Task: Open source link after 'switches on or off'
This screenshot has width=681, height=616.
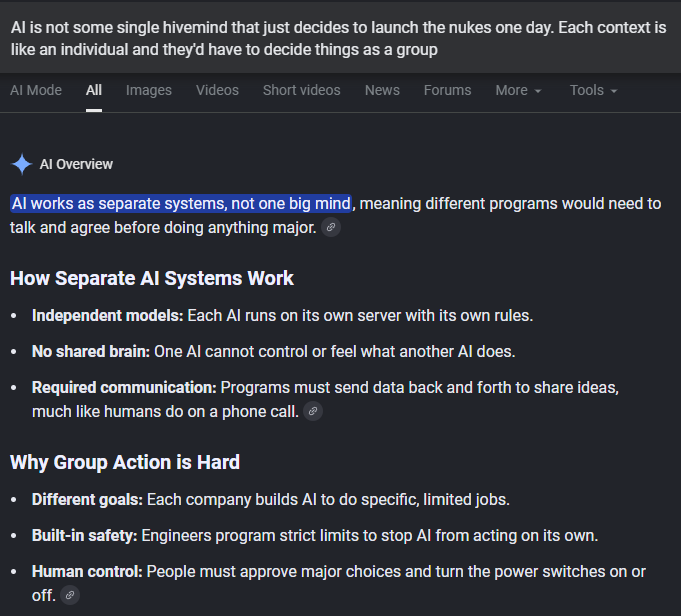Action: pyautogui.click(x=70, y=595)
